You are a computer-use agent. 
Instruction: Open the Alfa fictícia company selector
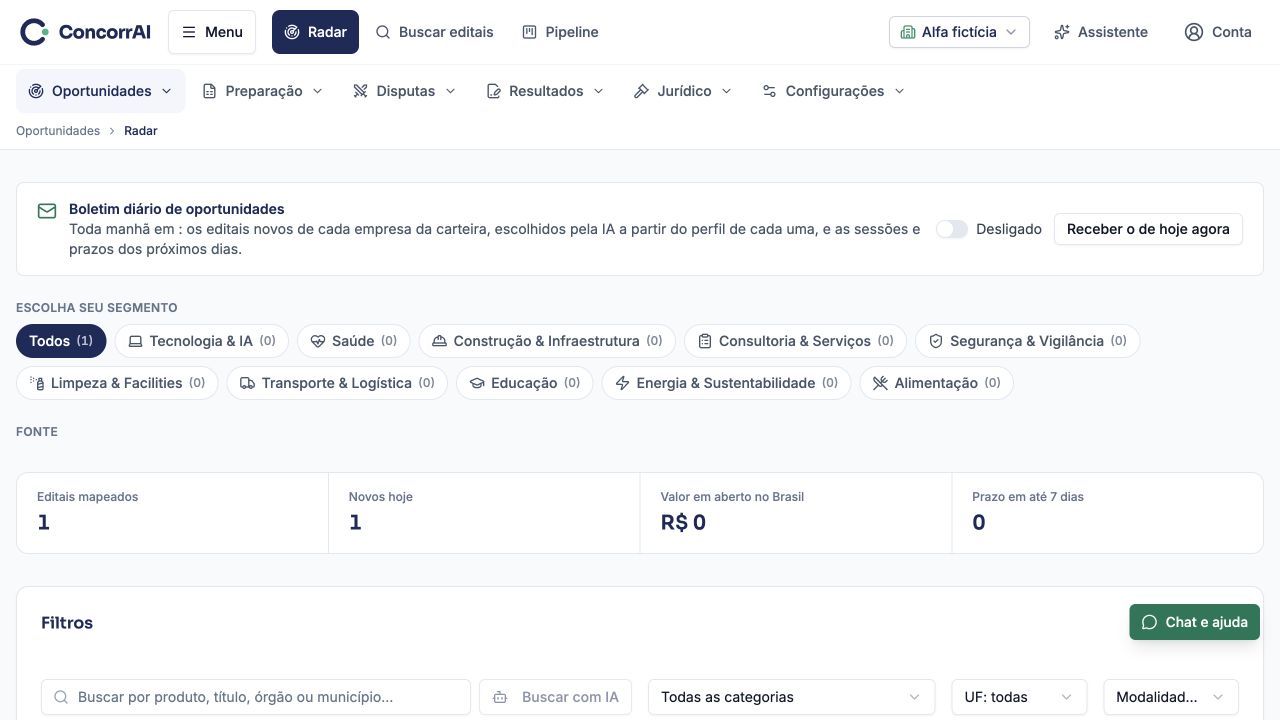tap(959, 32)
